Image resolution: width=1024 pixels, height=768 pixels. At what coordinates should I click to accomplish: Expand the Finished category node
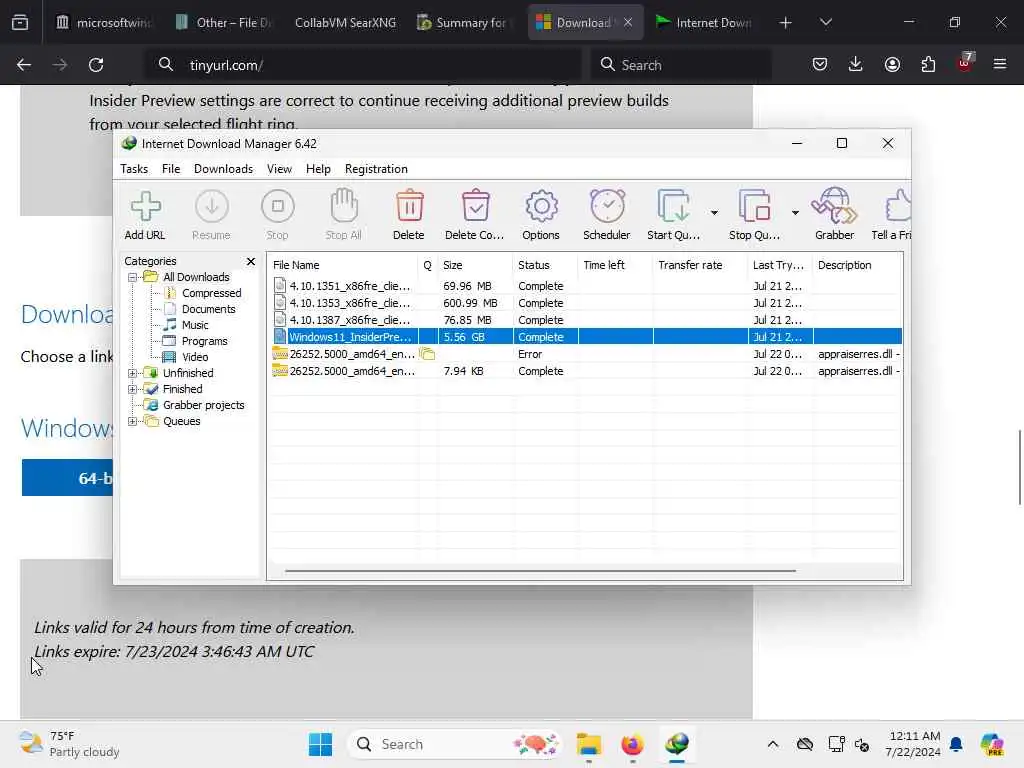(x=133, y=389)
